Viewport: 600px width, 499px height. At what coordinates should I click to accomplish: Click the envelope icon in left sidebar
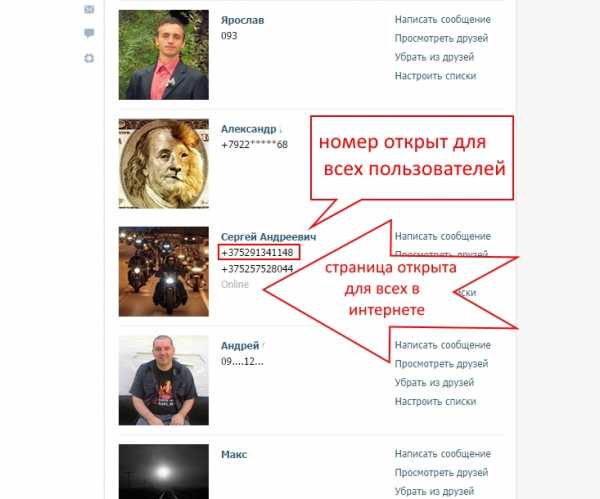(89, 9)
